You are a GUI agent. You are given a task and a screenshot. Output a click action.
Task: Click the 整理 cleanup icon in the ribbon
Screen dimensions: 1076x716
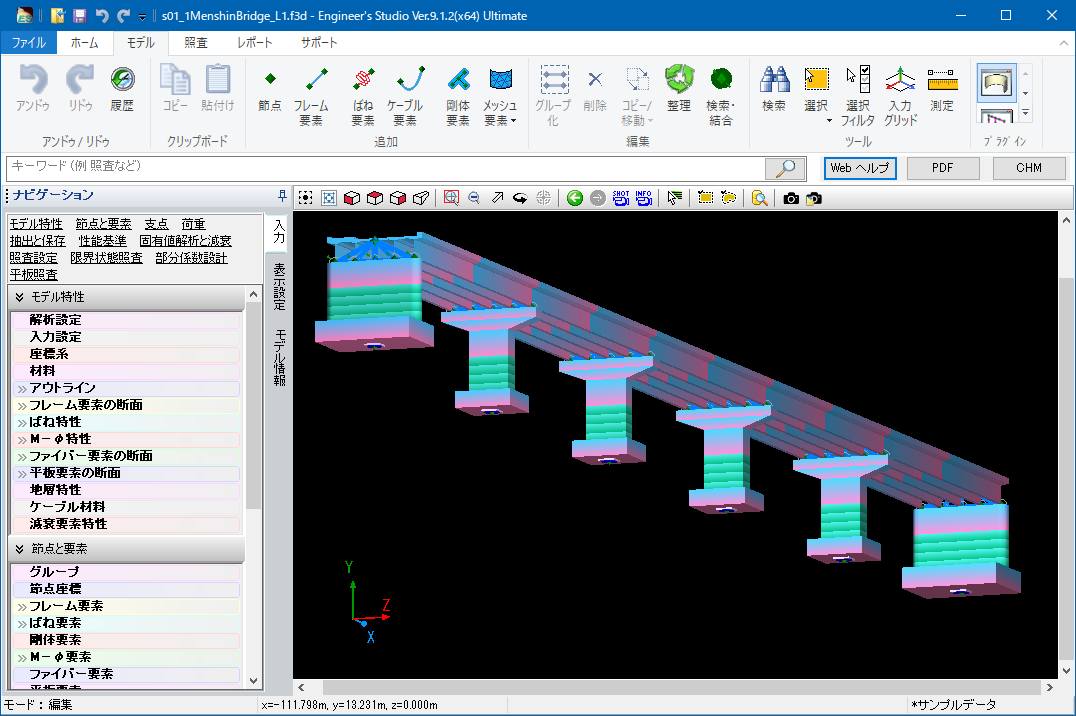pos(679,90)
